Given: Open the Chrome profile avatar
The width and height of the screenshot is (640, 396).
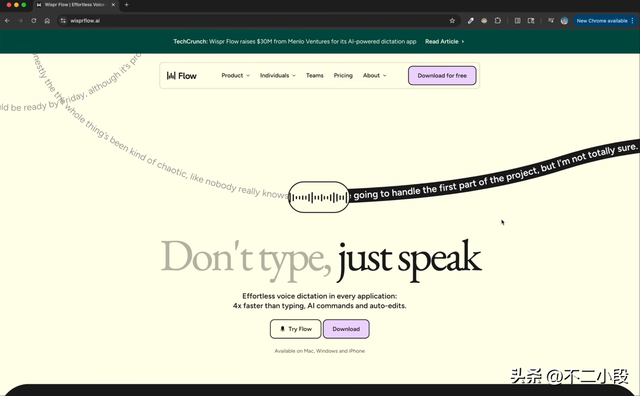Looking at the screenshot, I should coord(564,20).
